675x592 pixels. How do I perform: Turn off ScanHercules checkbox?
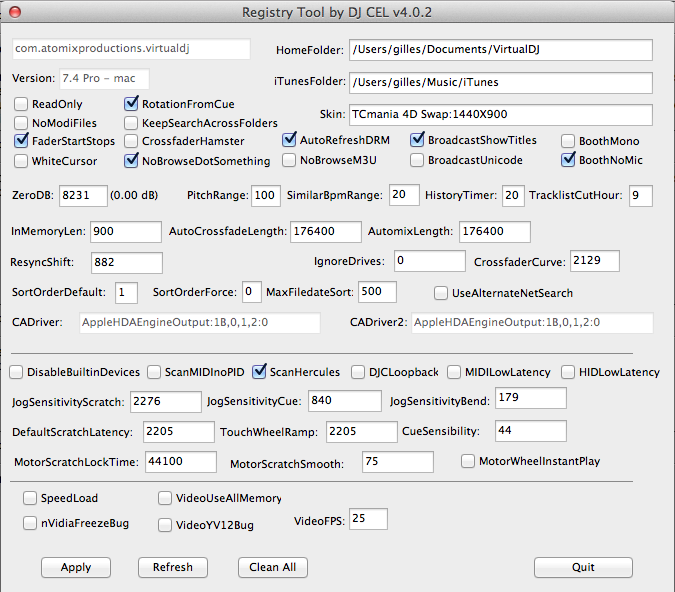pos(259,372)
